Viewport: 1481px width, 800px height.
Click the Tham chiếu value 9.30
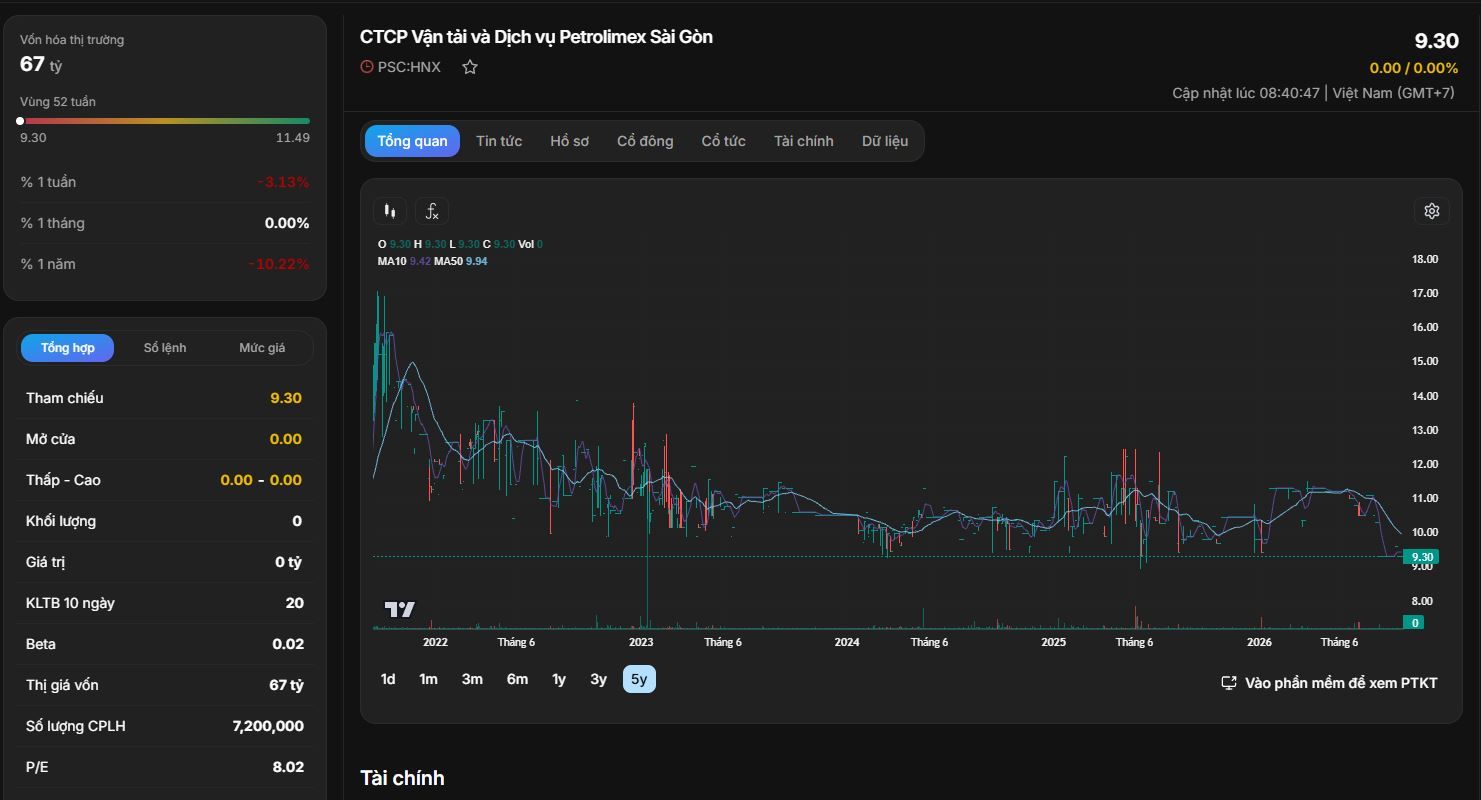(x=286, y=398)
